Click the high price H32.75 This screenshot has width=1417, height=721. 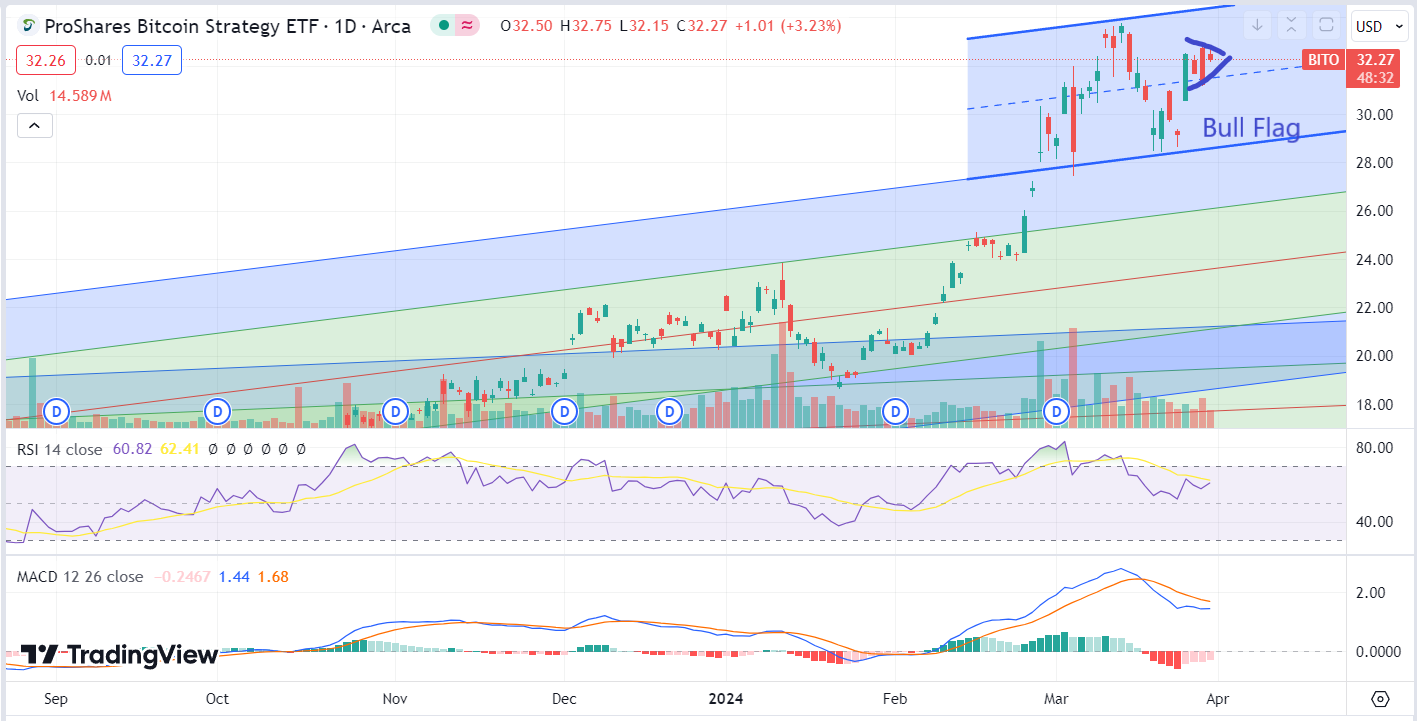(x=587, y=26)
